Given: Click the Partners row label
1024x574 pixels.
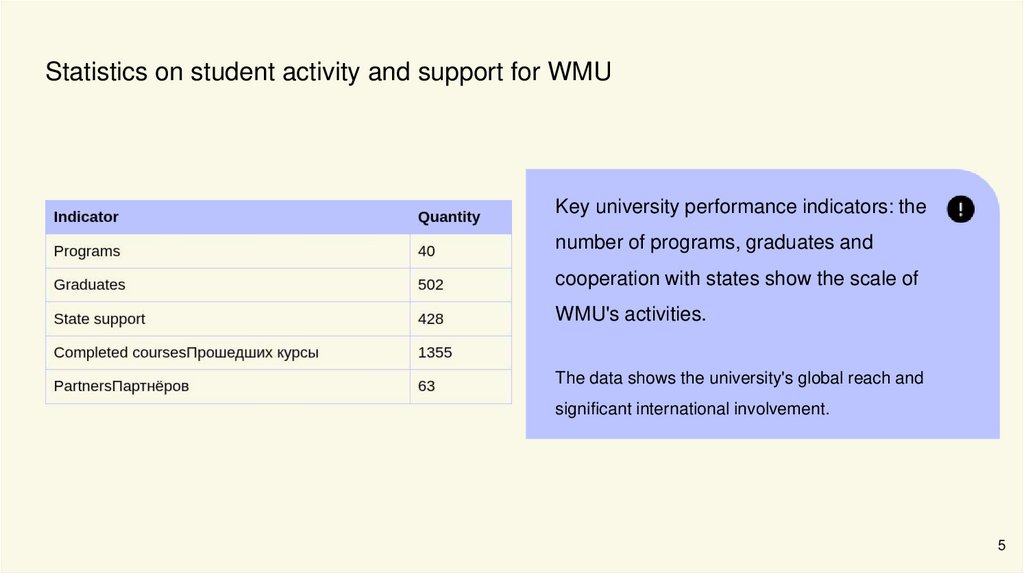Looking at the screenshot, I should [121, 386].
